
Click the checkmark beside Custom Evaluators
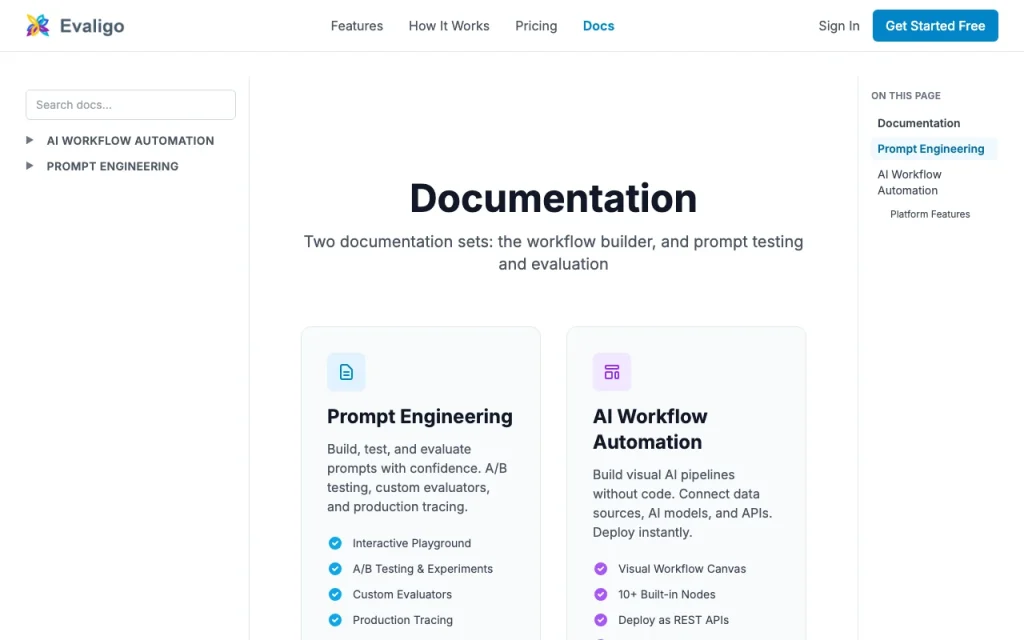335,594
